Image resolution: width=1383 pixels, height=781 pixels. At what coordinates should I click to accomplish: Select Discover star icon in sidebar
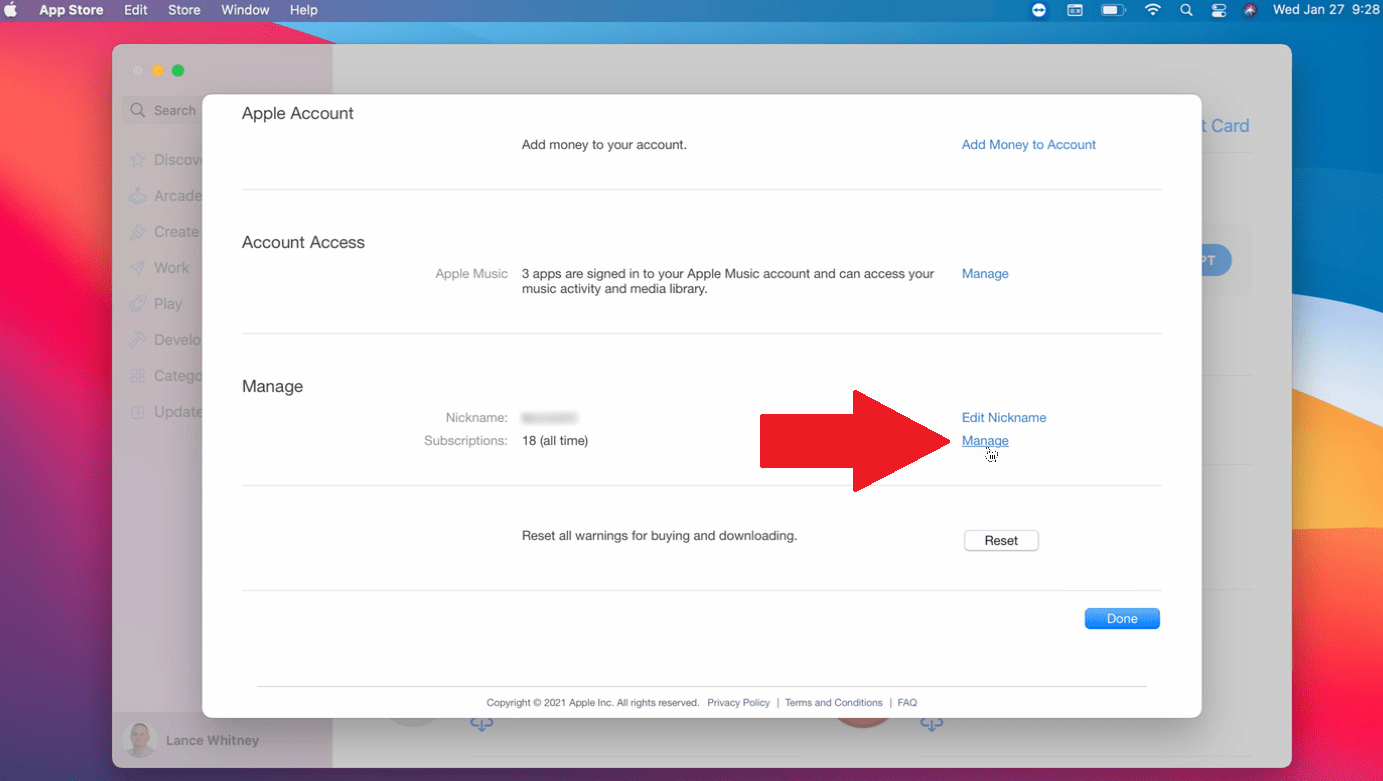pos(138,160)
